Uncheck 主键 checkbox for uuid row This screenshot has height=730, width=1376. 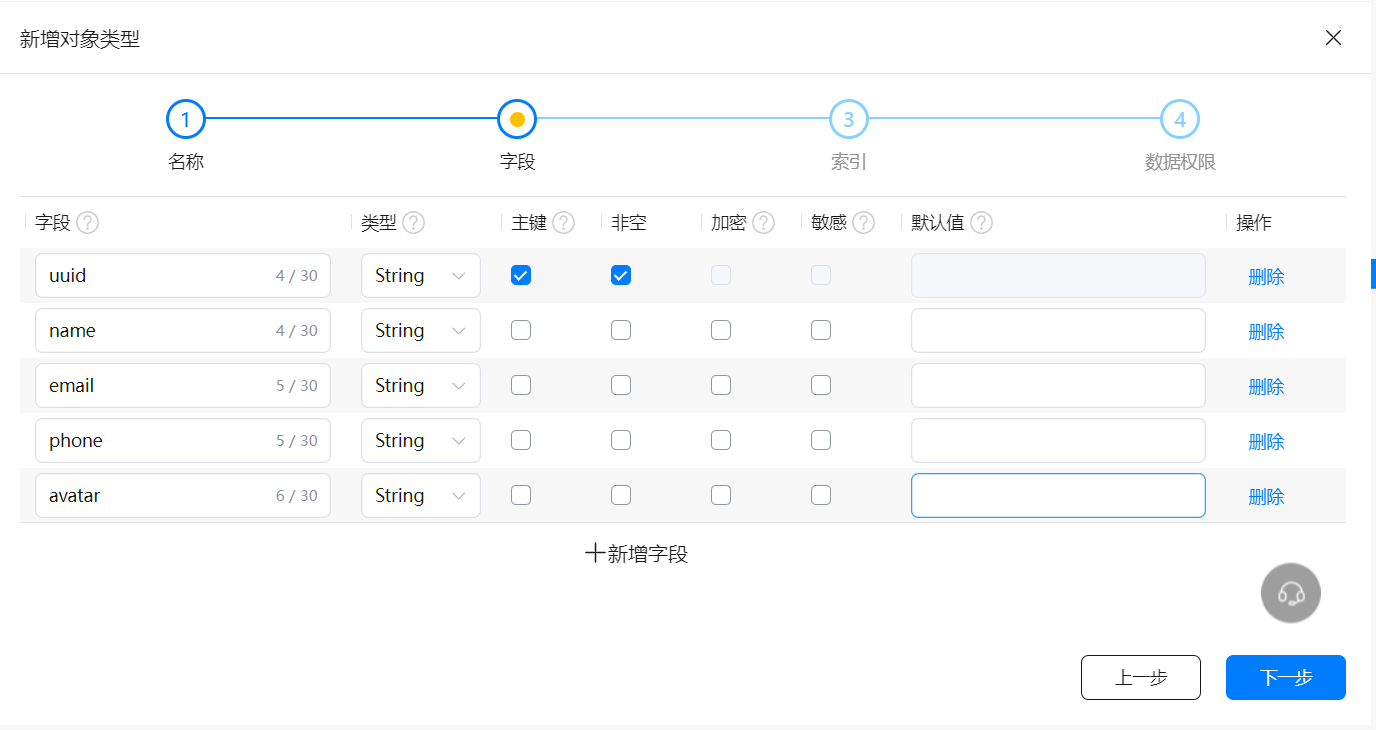521,275
